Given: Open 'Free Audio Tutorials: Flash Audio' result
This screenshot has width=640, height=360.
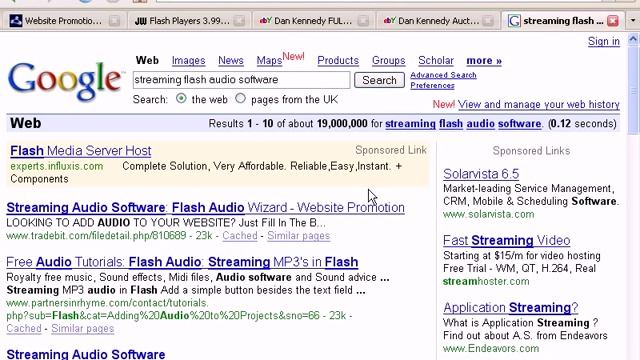Looking at the screenshot, I should [x=182, y=262].
